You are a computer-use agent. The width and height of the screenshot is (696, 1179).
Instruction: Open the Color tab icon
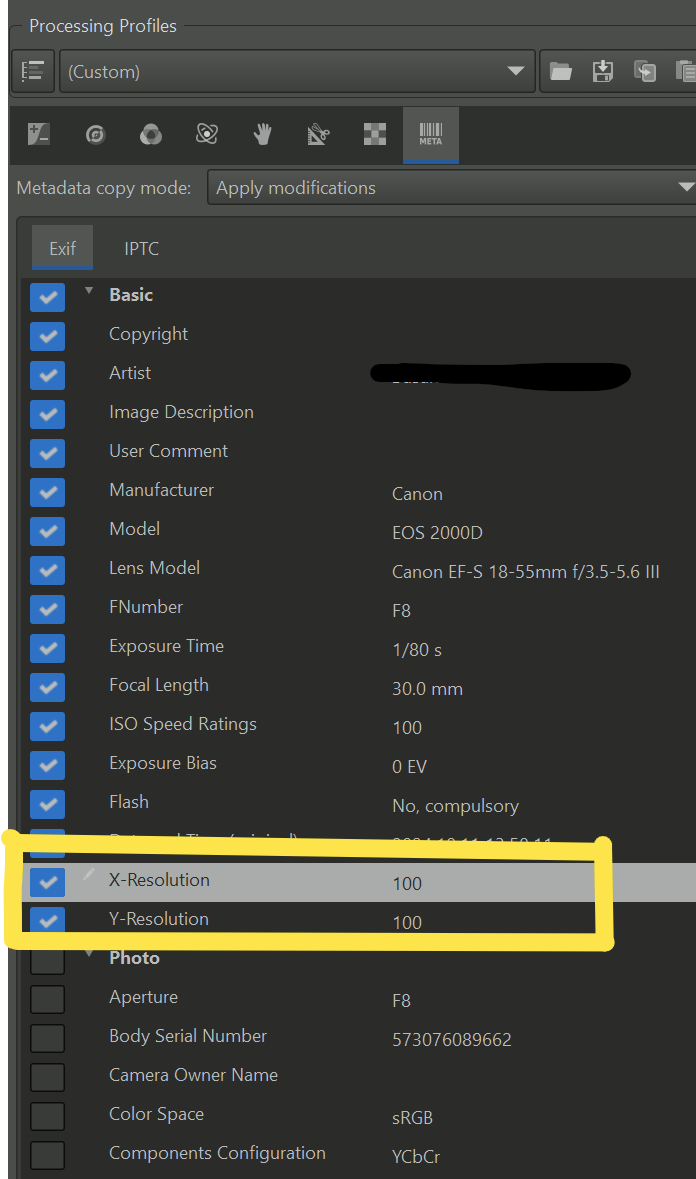click(151, 135)
